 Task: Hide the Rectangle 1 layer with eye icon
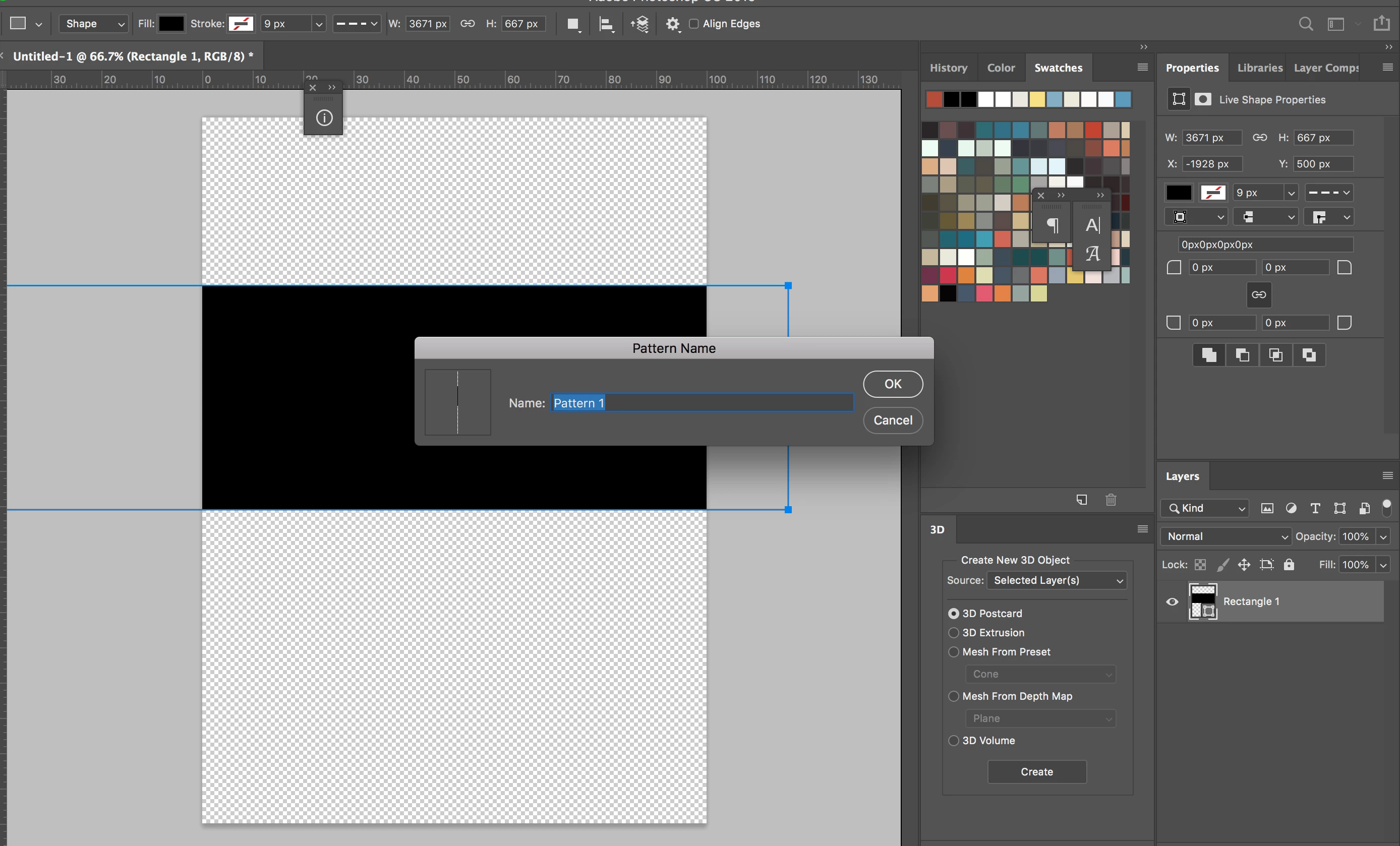pyautogui.click(x=1172, y=601)
